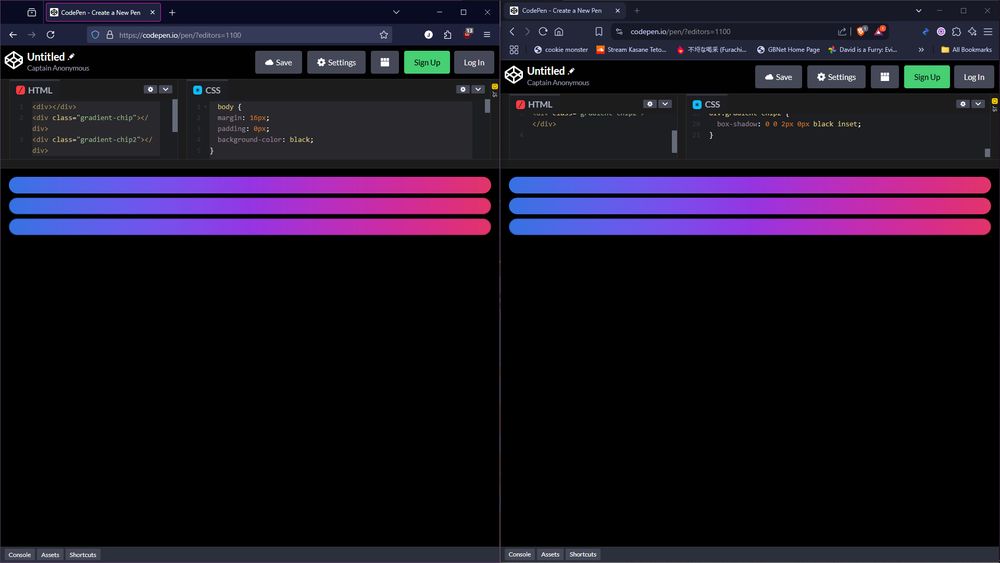Reload the page in Brave
This screenshot has width=1000, height=563.
543,31
